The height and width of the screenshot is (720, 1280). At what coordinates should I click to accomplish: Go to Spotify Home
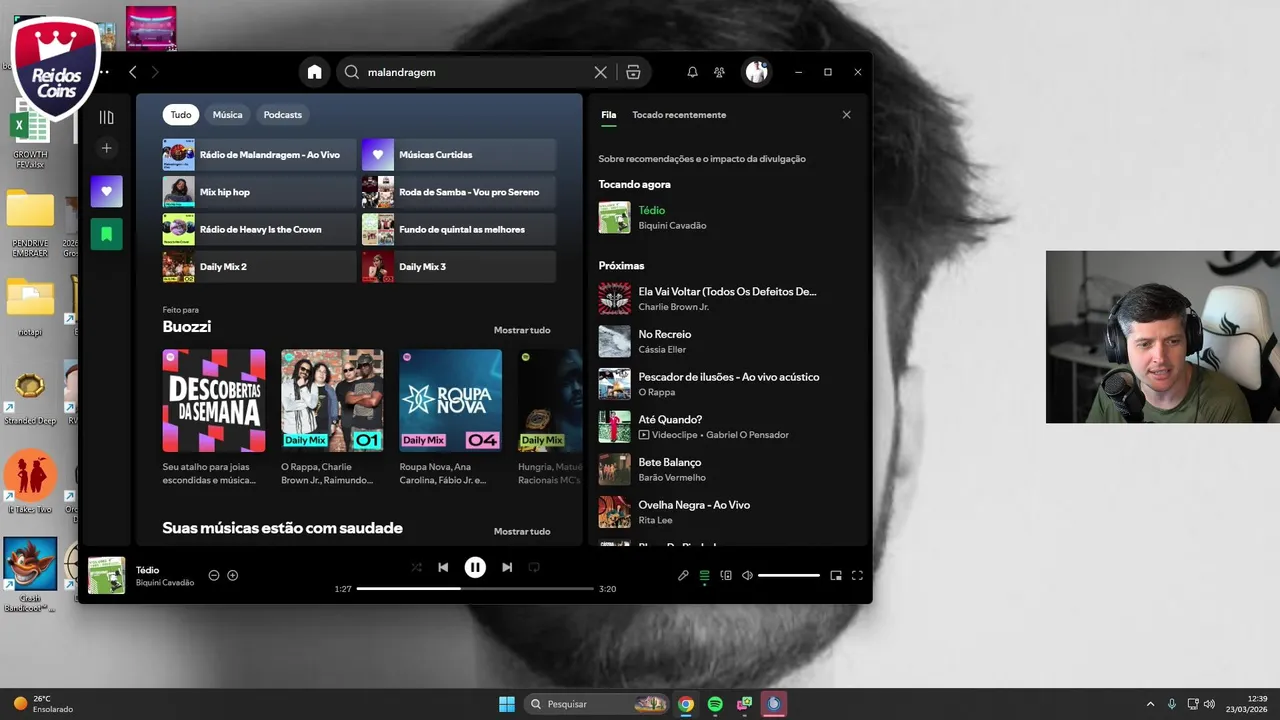coord(314,72)
